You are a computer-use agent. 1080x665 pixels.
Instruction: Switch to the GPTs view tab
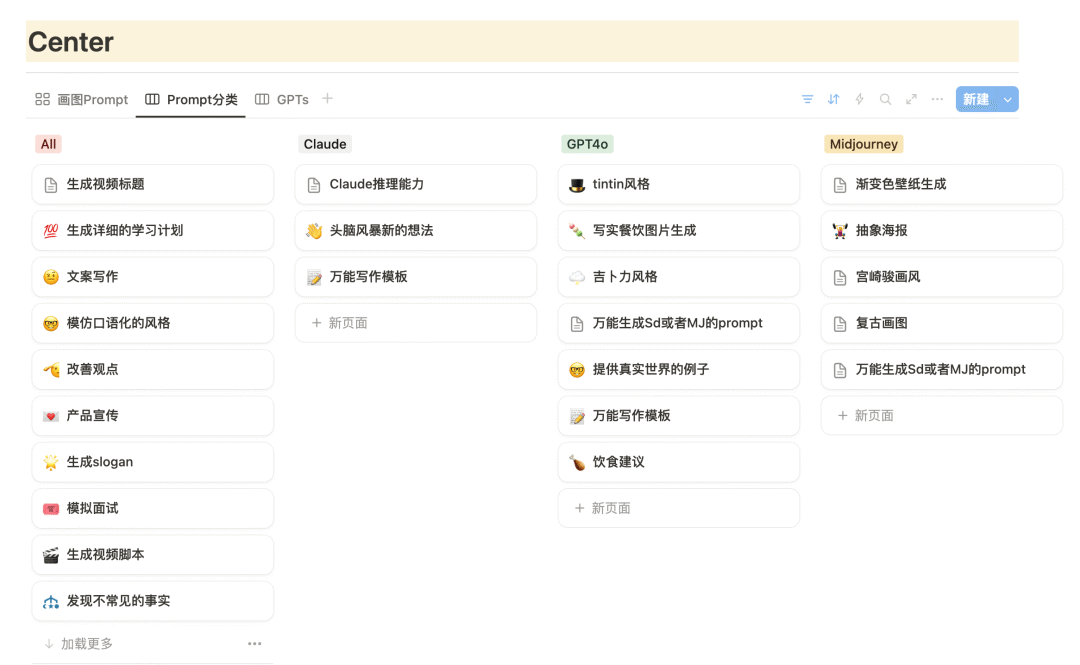[x=282, y=99]
